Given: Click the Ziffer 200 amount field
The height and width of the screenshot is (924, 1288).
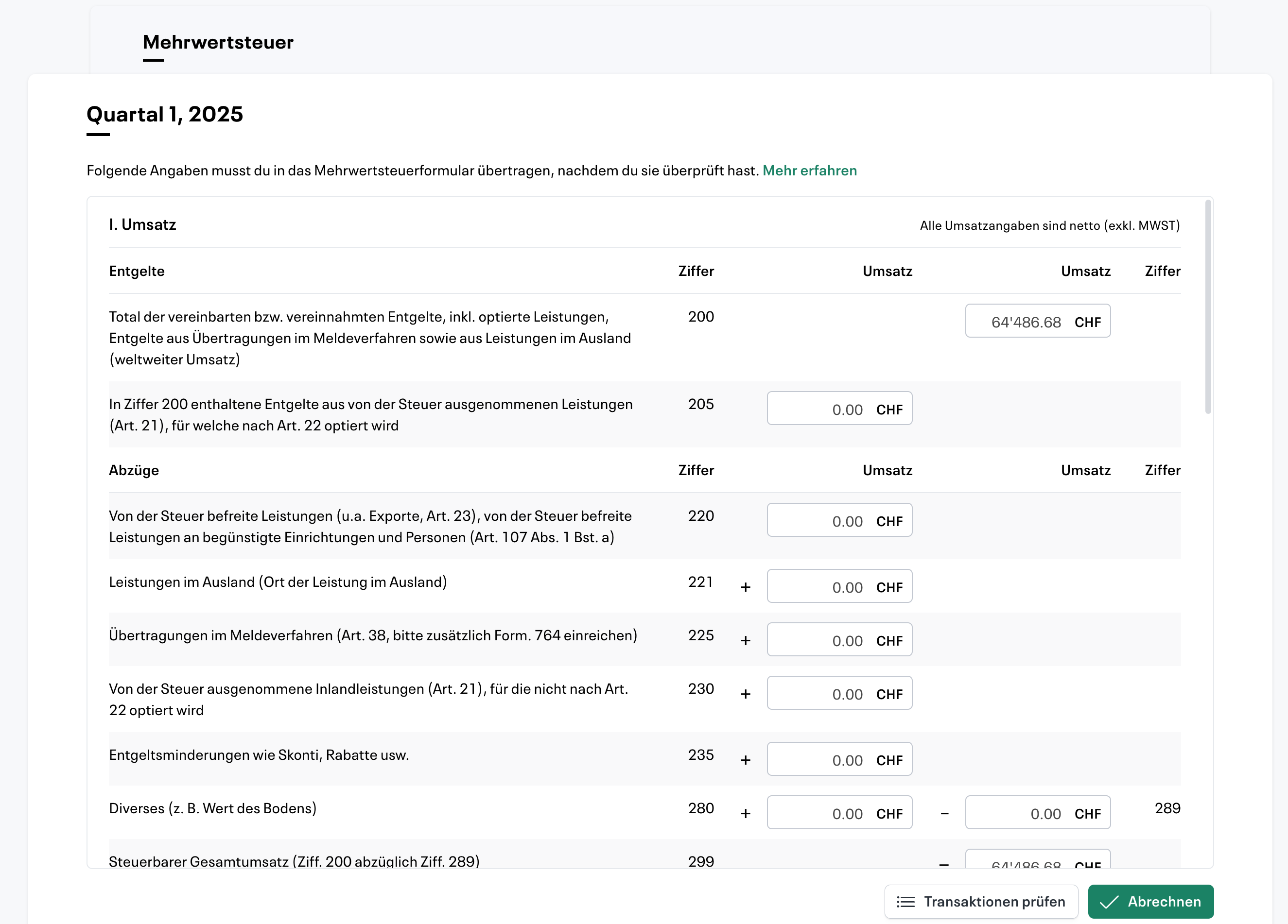Looking at the screenshot, I should pyautogui.click(x=1038, y=321).
